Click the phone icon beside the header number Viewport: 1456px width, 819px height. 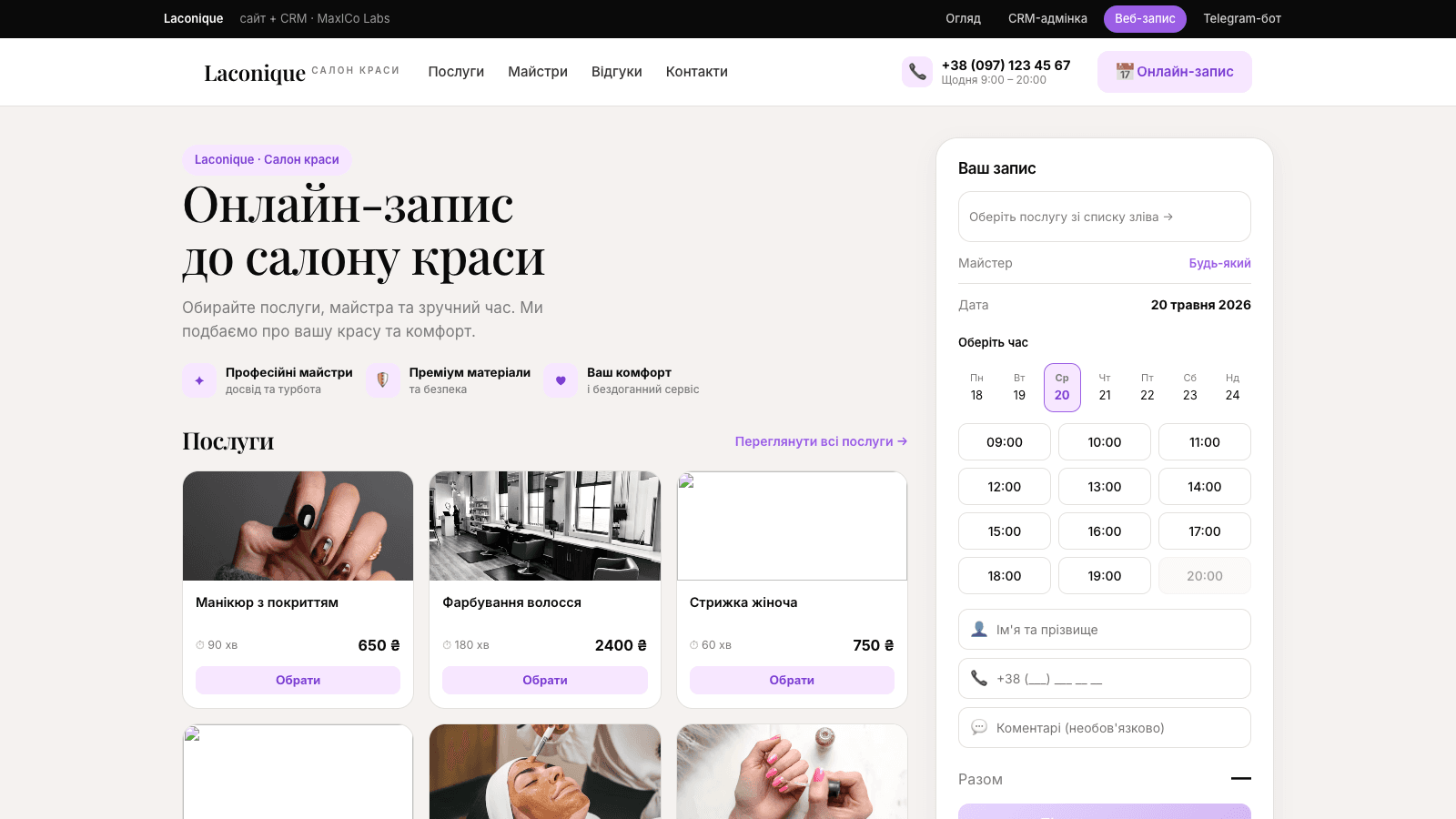coord(917,72)
